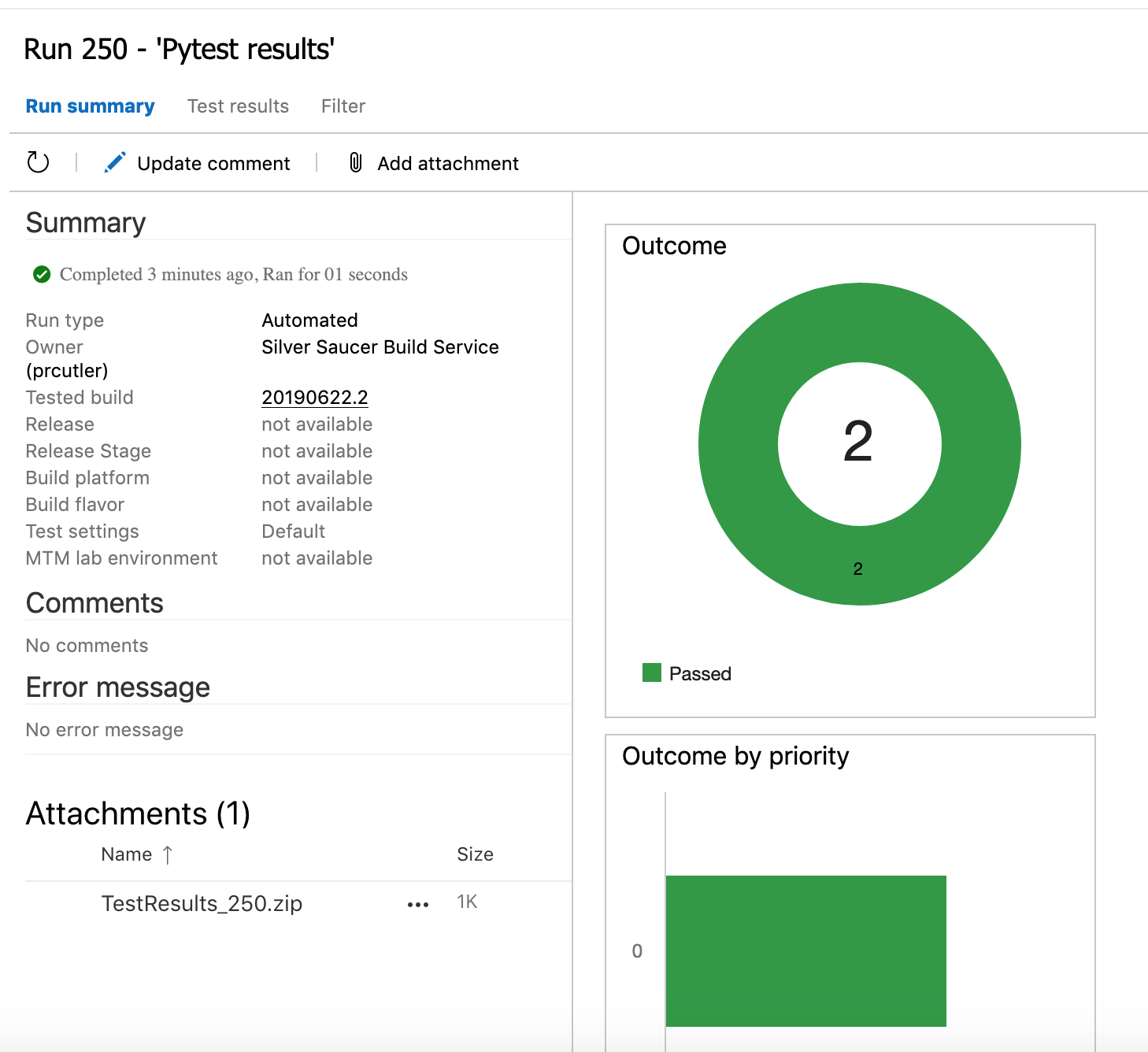
Task: Click the Passed color swatch
Action: click(652, 673)
